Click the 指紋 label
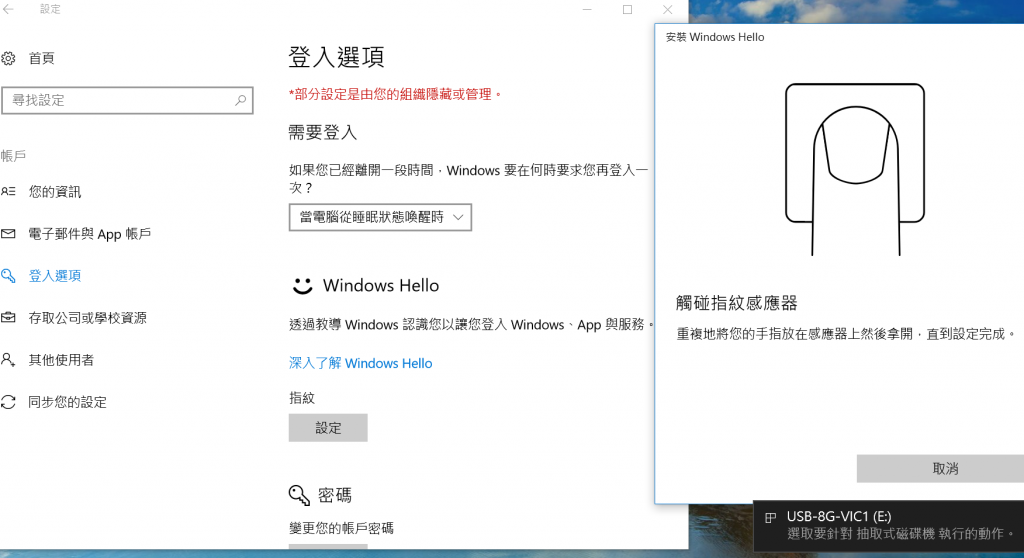Viewport: 1024px width, 558px height. point(302,398)
